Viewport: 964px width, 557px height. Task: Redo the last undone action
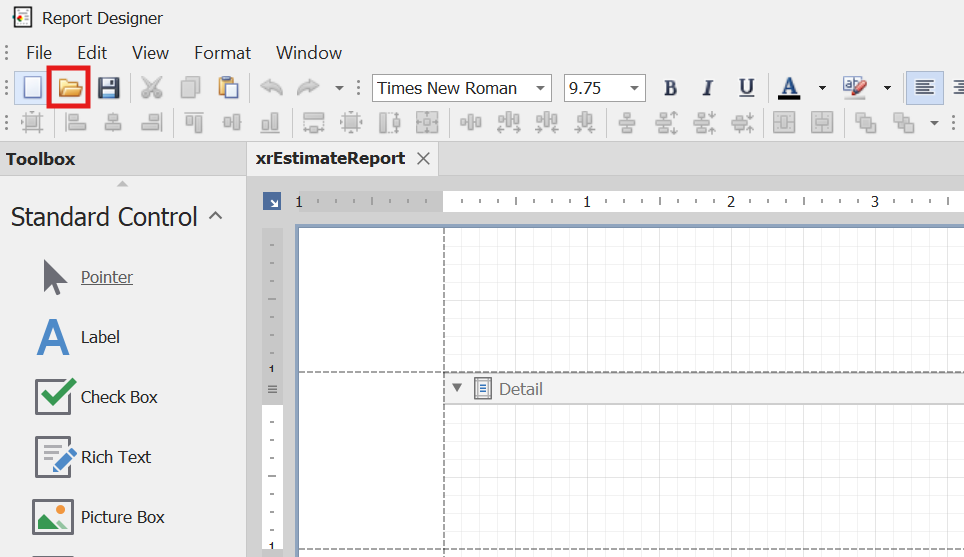[x=308, y=87]
